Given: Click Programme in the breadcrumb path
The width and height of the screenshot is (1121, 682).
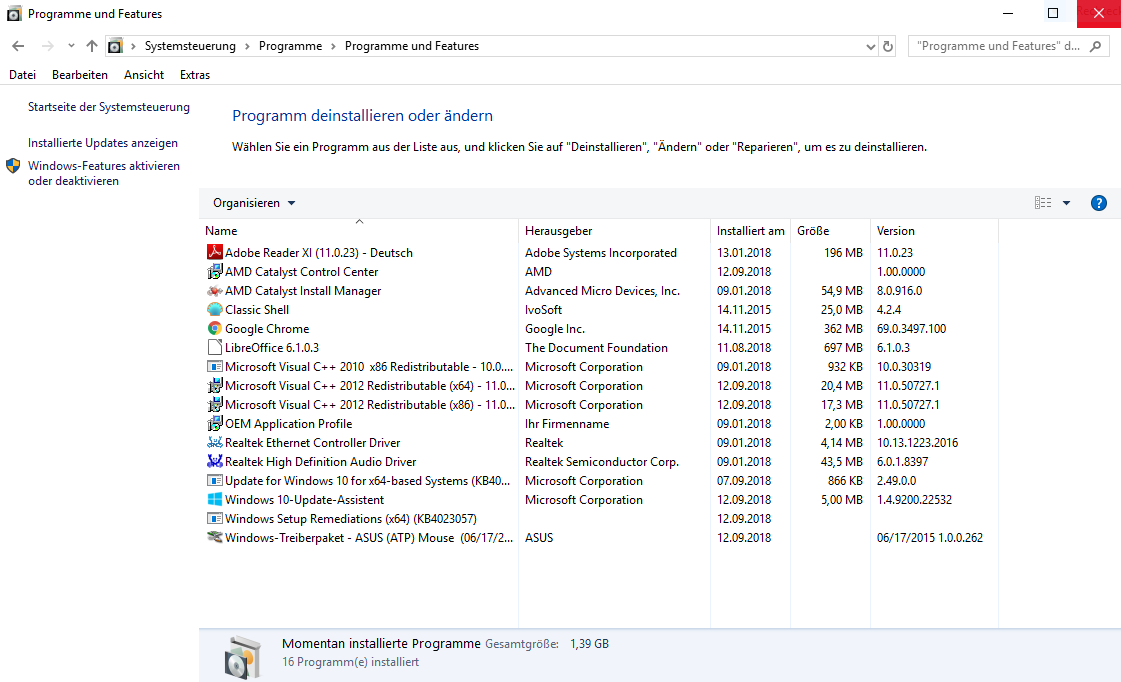Looking at the screenshot, I should pyautogui.click(x=290, y=46).
